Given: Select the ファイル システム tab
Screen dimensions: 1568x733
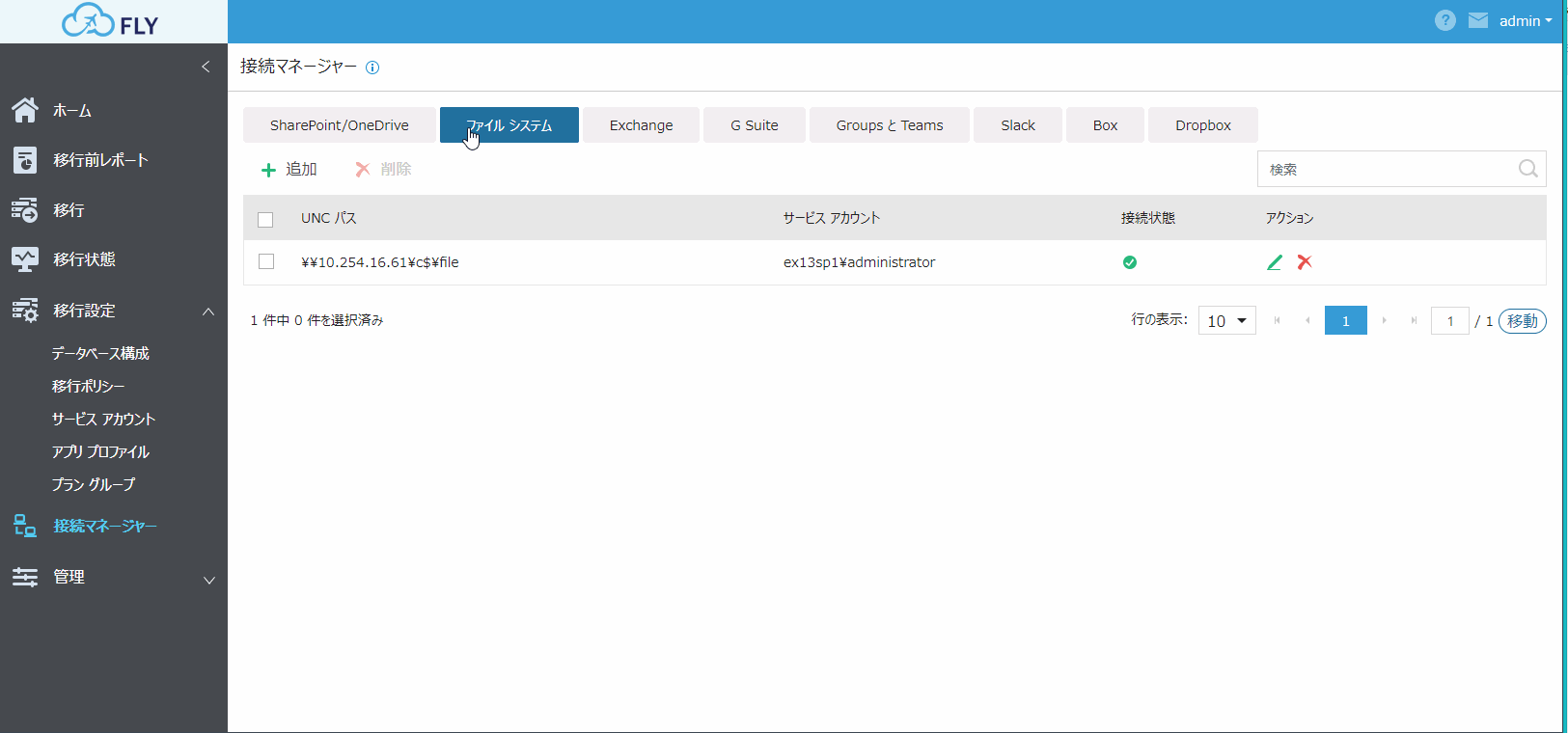Looking at the screenshot, I should (x=509, y=125).
